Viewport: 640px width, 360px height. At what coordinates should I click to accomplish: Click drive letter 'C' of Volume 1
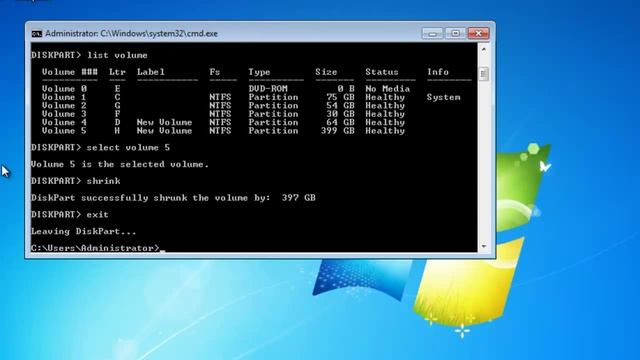tap(117, 97)
